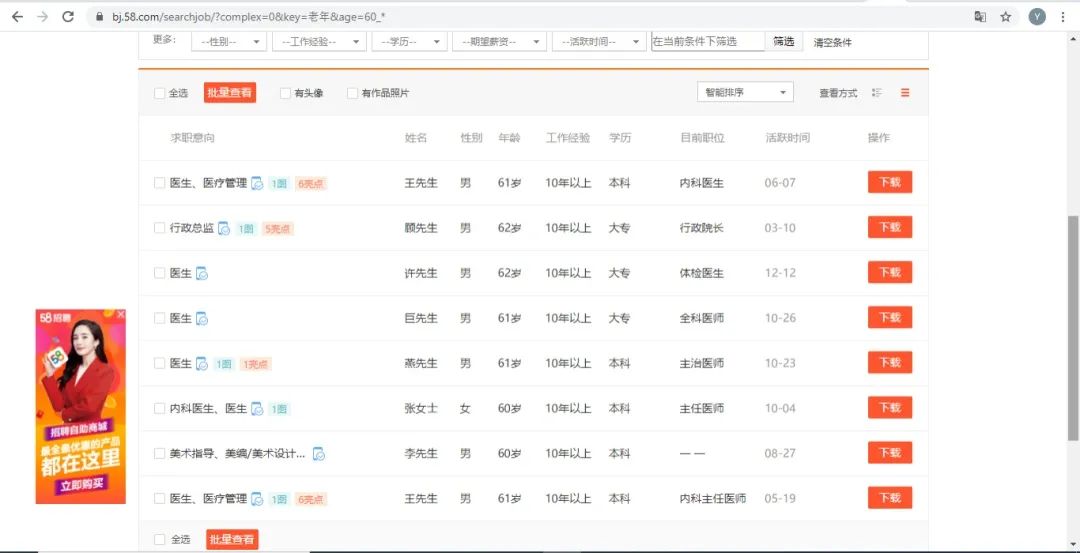View the site lock security icon
1080x553 pixels.
click(100, 17)
